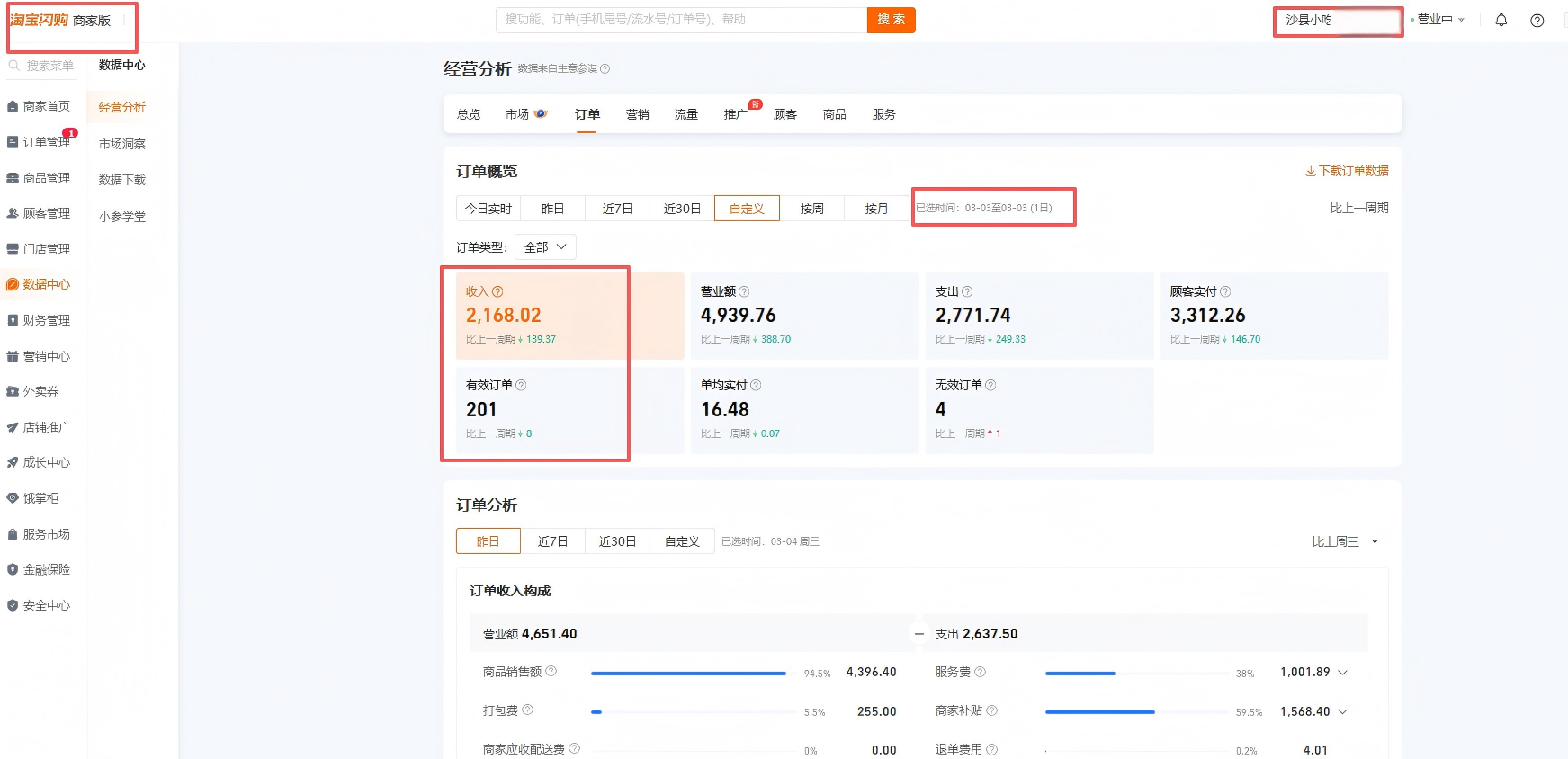Image resolution: width=1568 pixels, height=759 pixels.
Task: Expand the 营业中 status dropdown
Action: pyautogui.click(x=1440, y=20)
